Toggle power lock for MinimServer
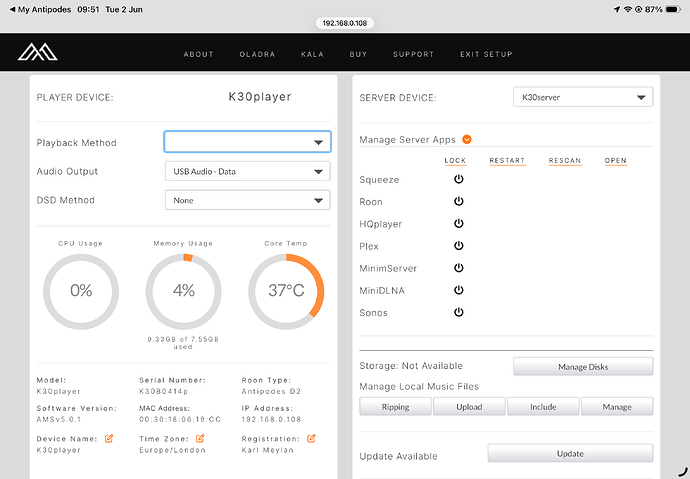The height and width of the screenshot is (479, 690). pos(459,267)
